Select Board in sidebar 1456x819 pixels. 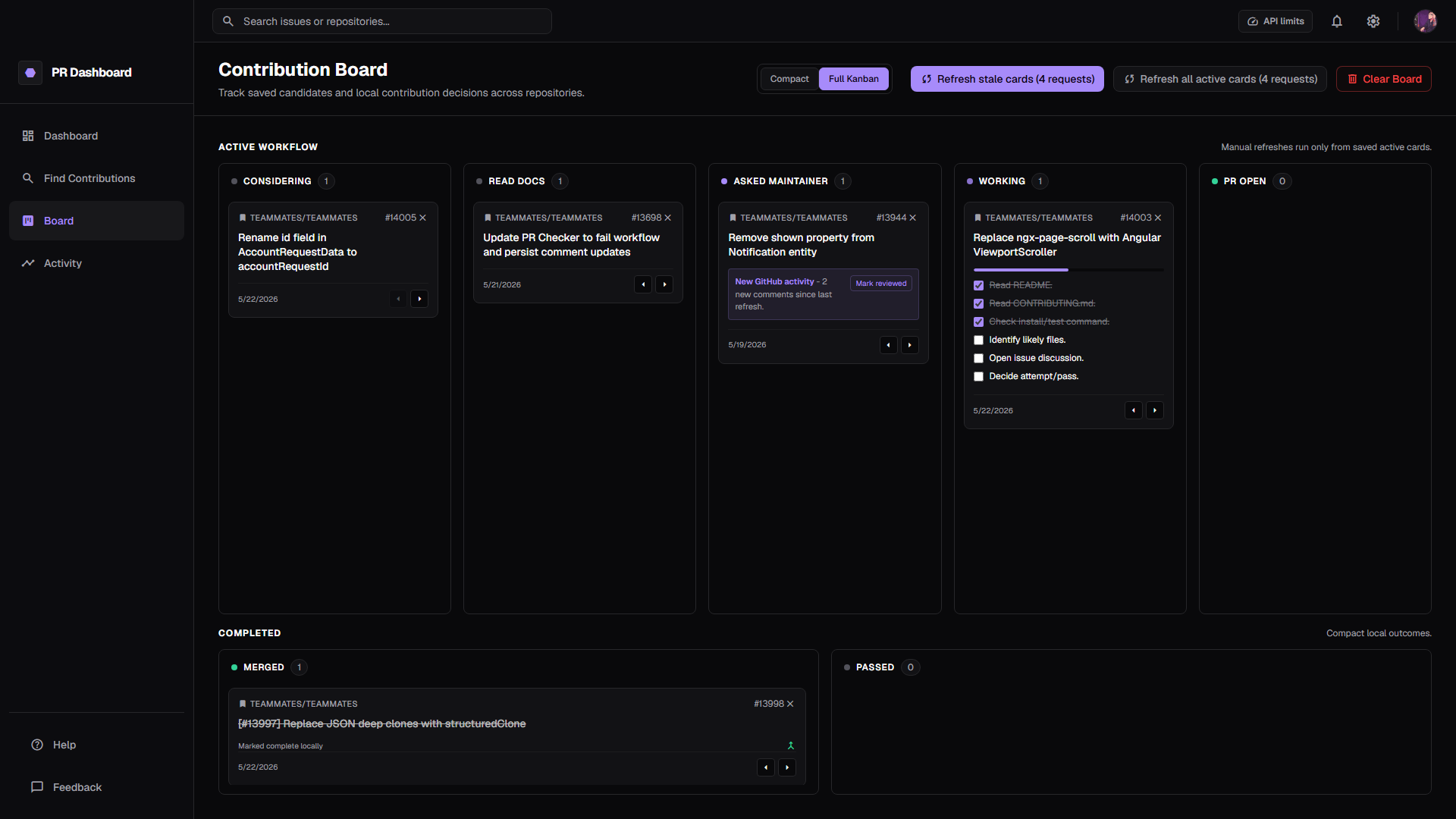click(x=96, y=221)
